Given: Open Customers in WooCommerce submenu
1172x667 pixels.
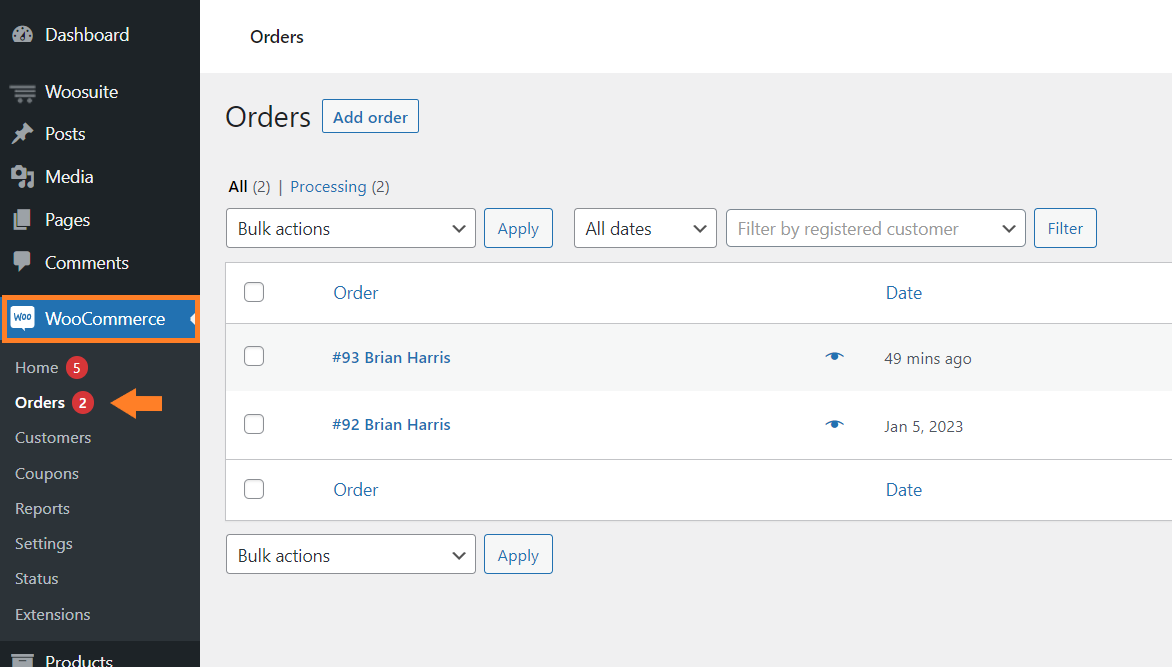Looking at the screenshot, I should pos(53,438).
